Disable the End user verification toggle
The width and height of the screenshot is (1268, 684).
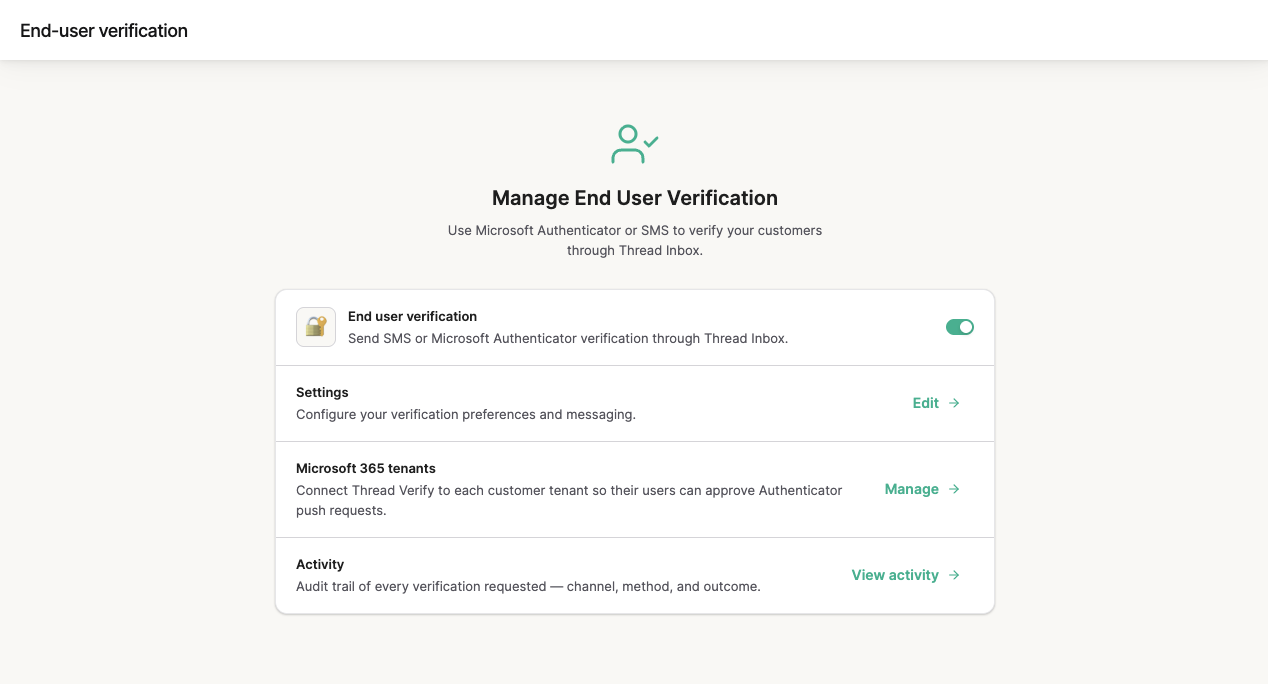coord(960,327)
